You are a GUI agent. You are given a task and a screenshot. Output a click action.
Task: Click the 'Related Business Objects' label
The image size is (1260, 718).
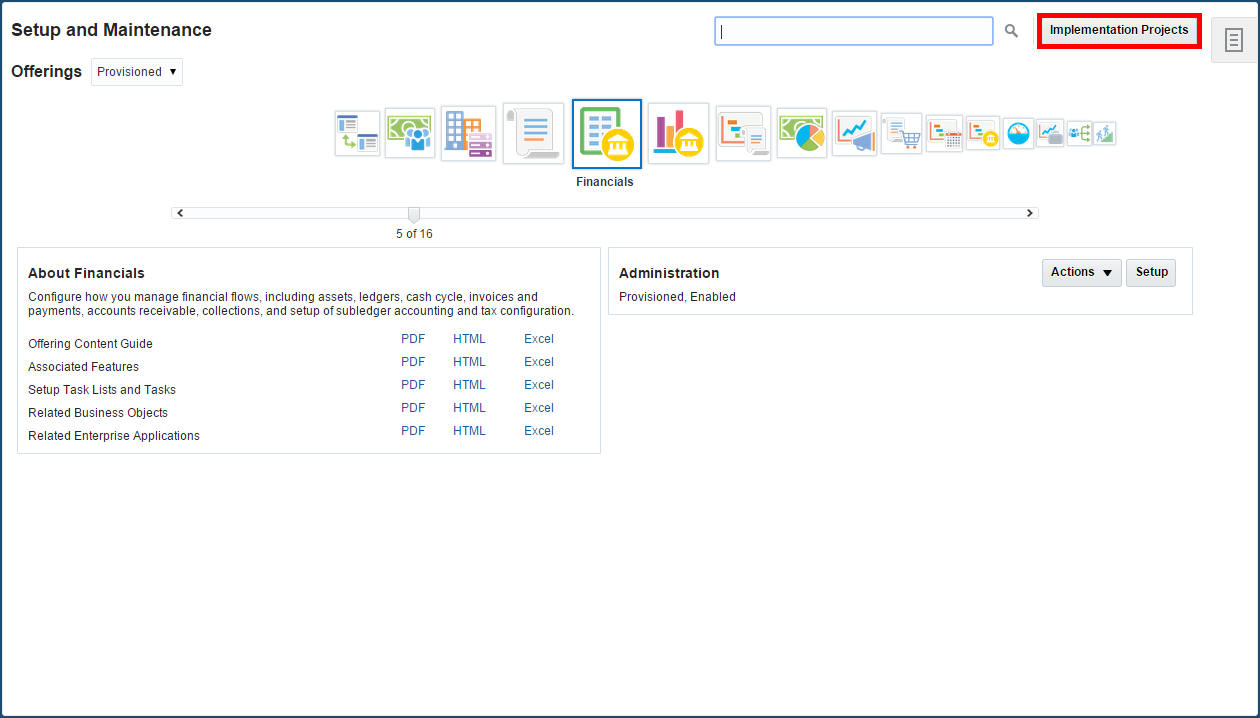[x=98, y=413]
